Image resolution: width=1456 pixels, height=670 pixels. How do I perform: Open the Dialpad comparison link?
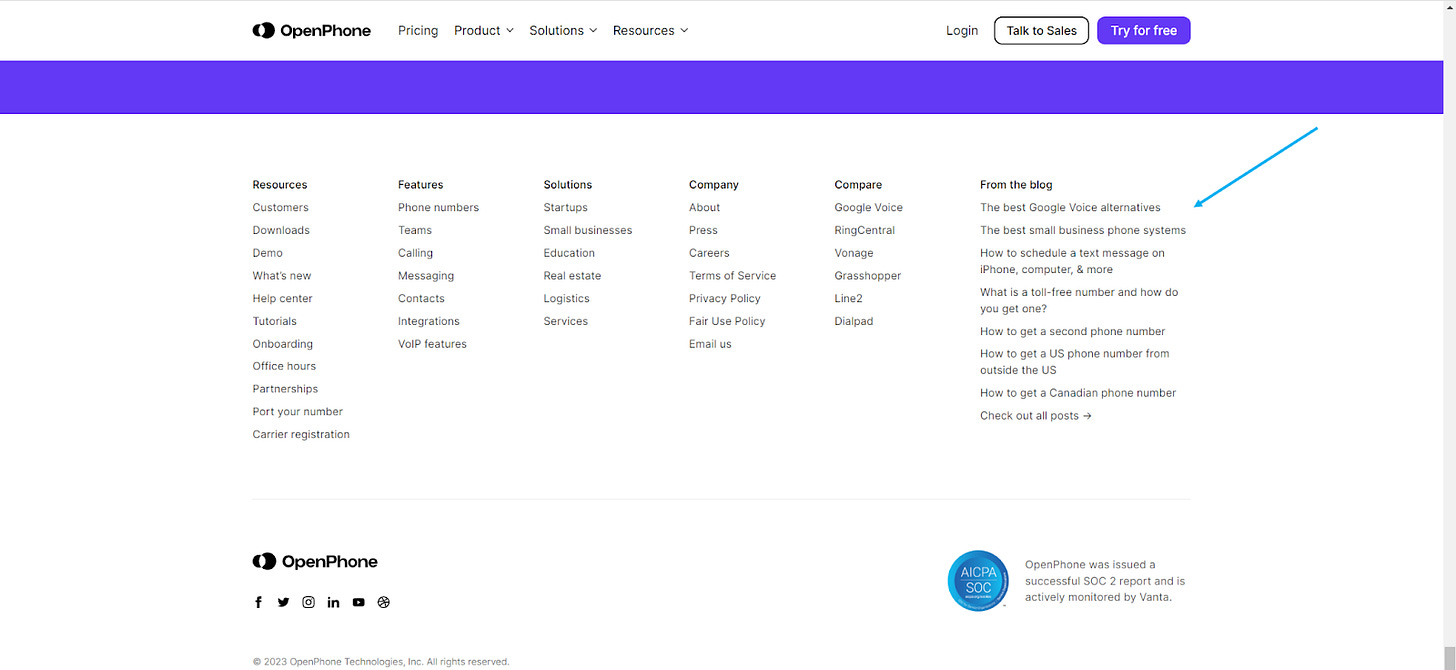855,321
